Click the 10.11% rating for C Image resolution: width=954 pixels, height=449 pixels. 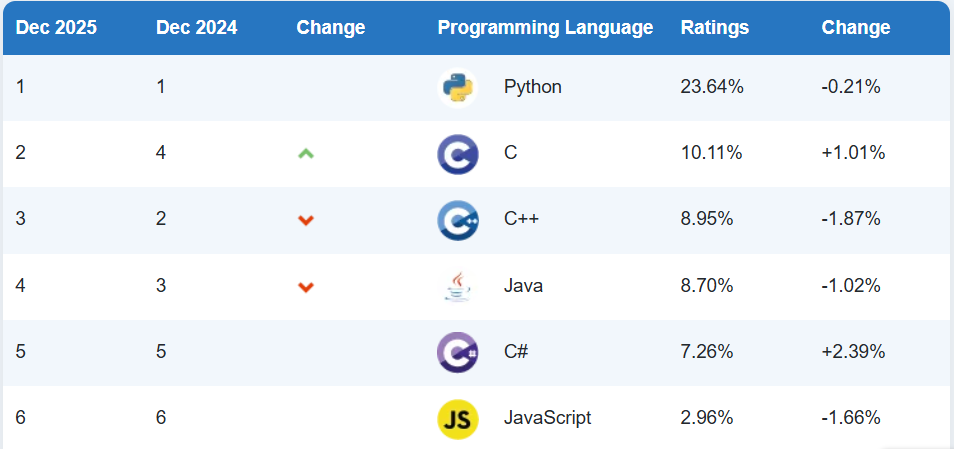711,154
